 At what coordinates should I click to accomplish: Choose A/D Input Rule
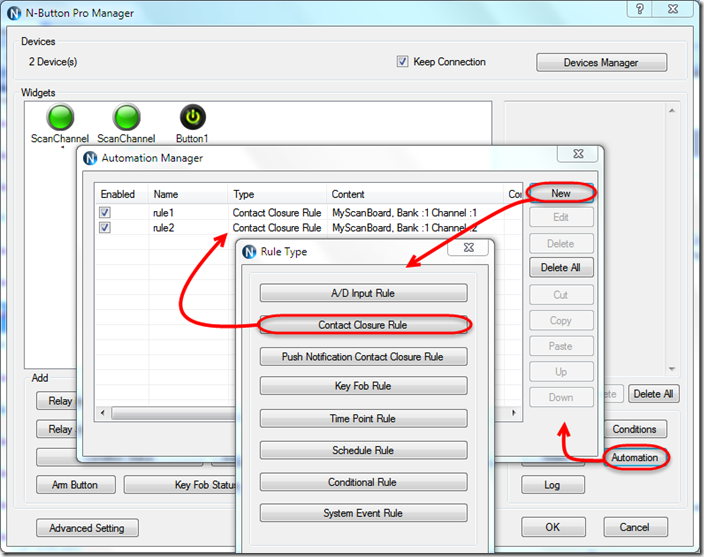point(363,293)
